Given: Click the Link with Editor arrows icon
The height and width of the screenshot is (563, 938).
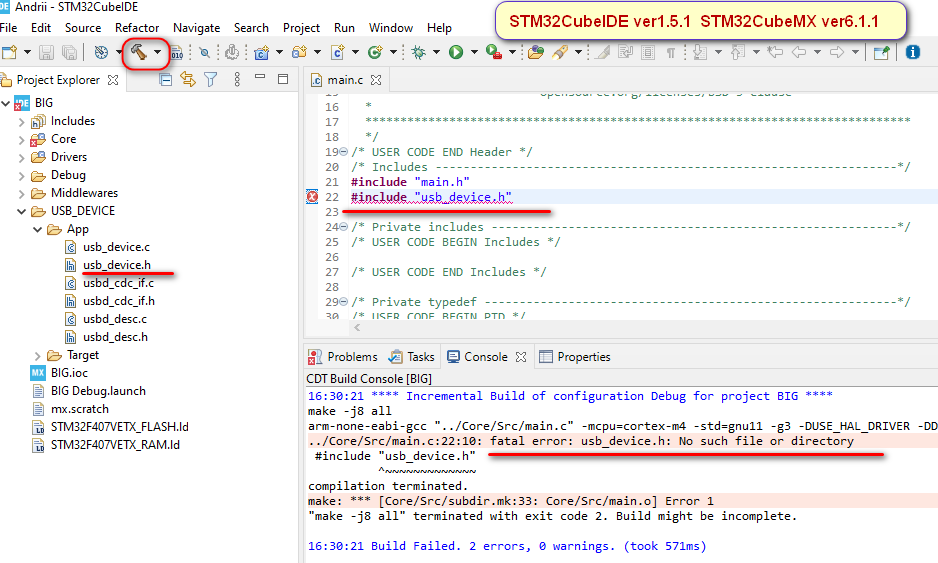Looking at the screenshot, I should (188, 80).
